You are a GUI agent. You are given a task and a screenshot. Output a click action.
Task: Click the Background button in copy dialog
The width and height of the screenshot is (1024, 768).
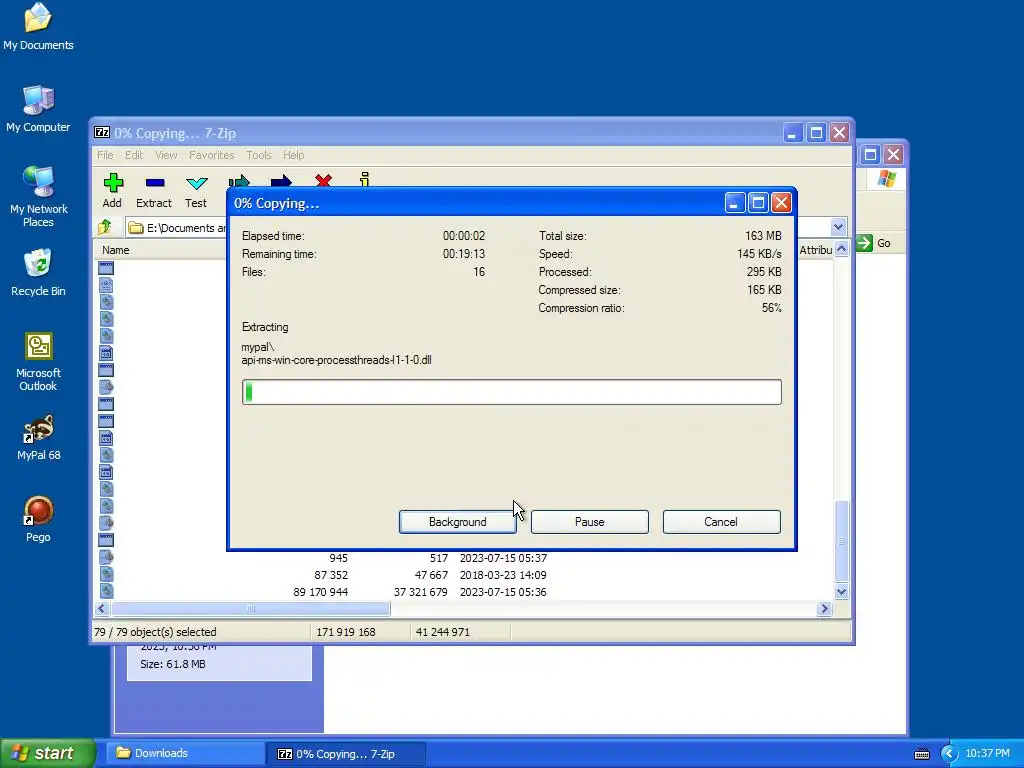coord(458,522)
